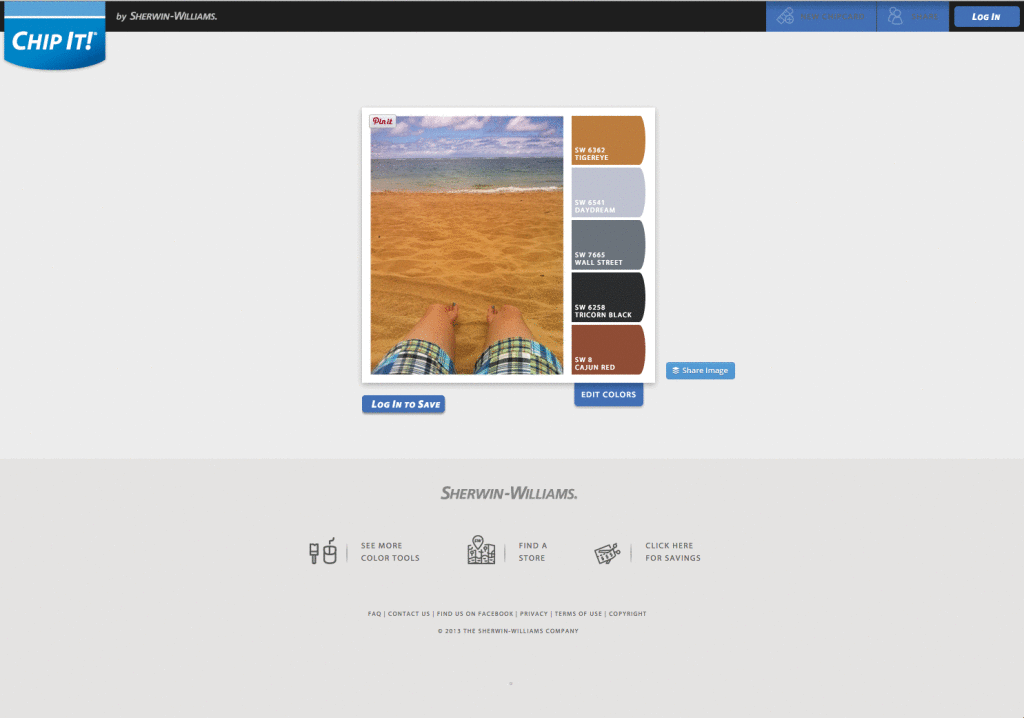Image resolution: width=1024 pixels, height=718 pixels.
Task: Click the Chip It! logo
Action: click(x=55, y=38)
